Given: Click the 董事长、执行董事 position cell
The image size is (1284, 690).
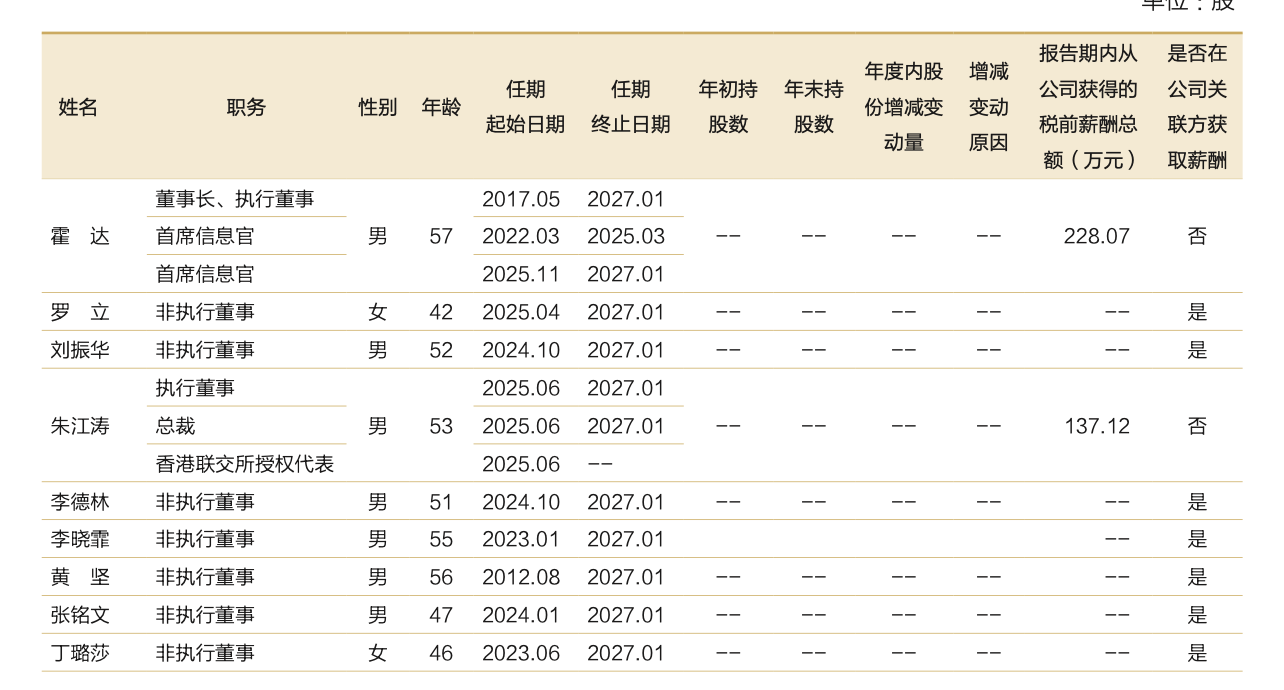Looking at the screenshot, I should (234, 199).
